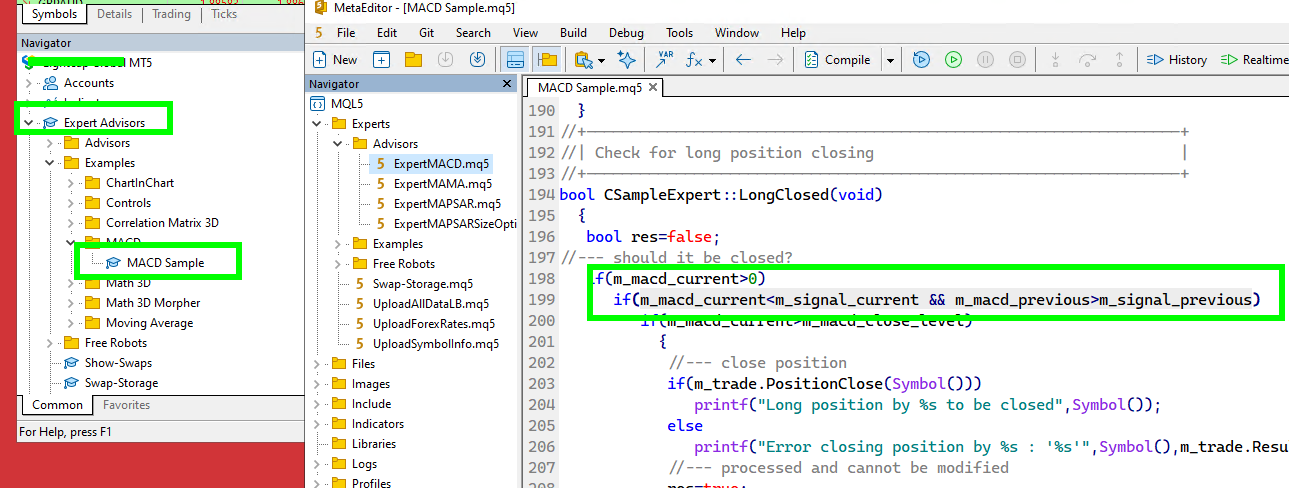Collapse the Expert Advisors tree node
The image size is (1289, 488).
click(x=28, y=123)
